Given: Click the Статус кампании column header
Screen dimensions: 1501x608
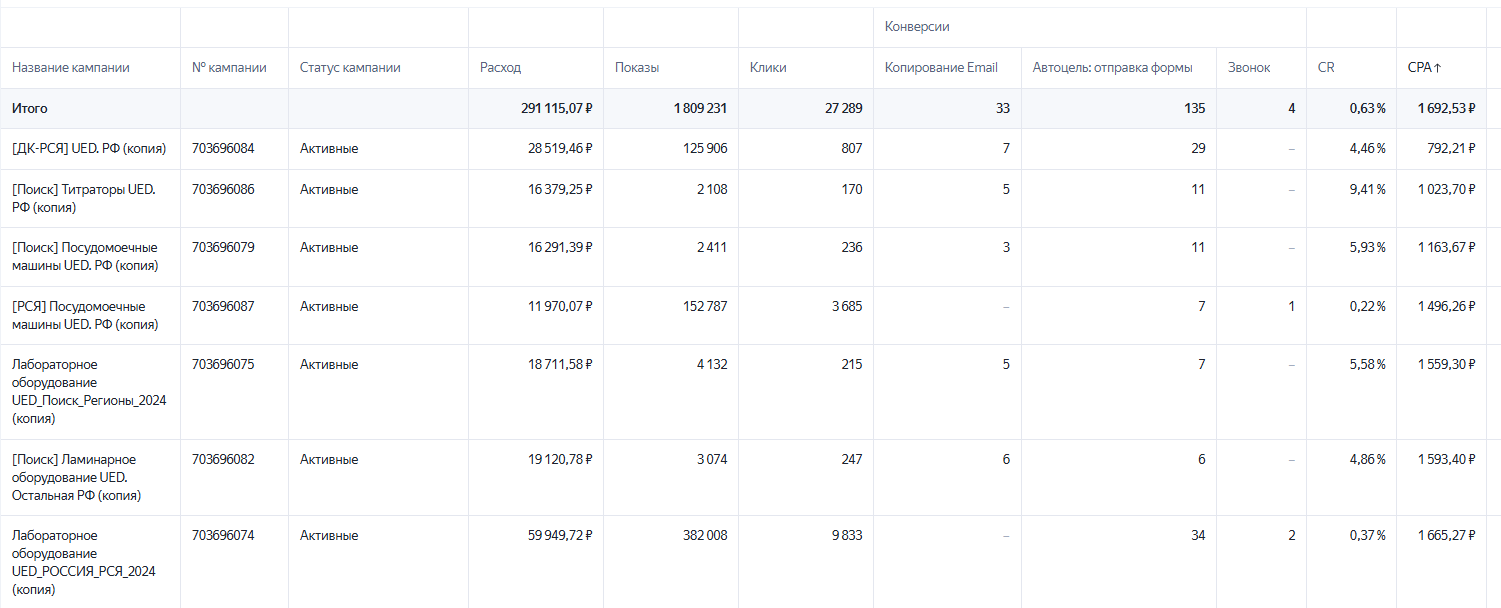Looking at the screenshot, I should (350, 68).
